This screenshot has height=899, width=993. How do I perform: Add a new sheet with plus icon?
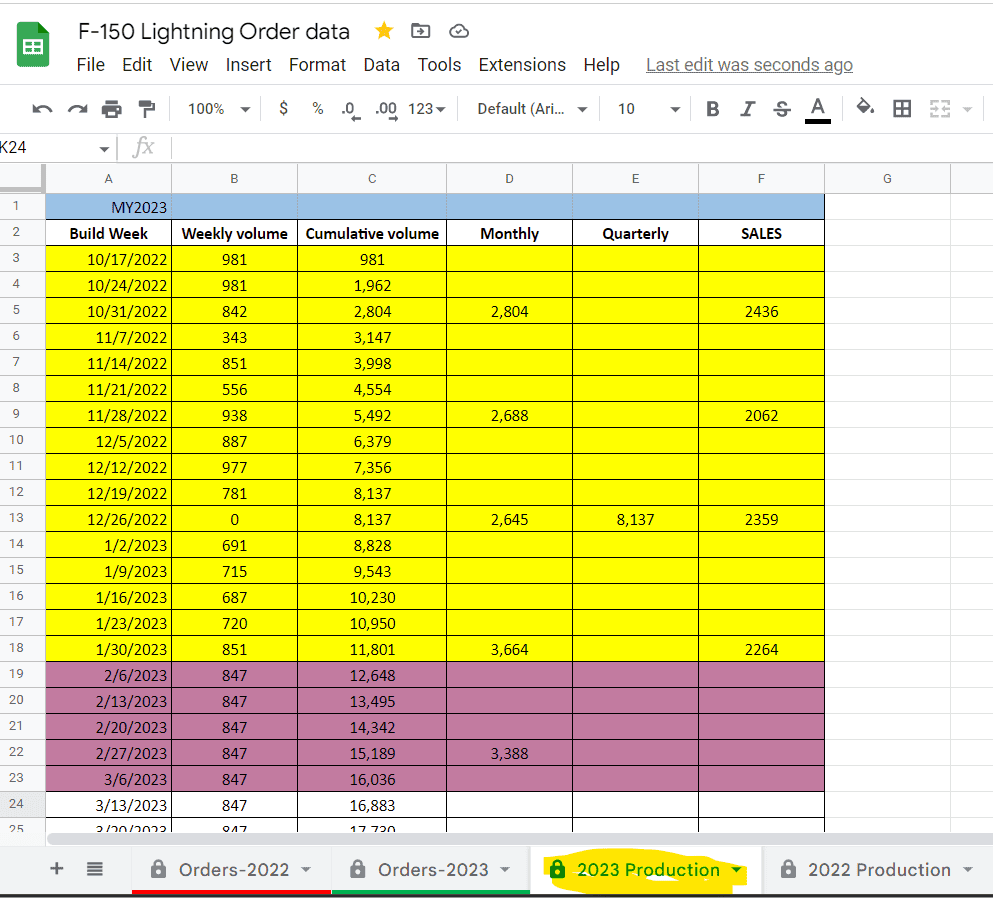pyautogui.click(x=57, y=869)
